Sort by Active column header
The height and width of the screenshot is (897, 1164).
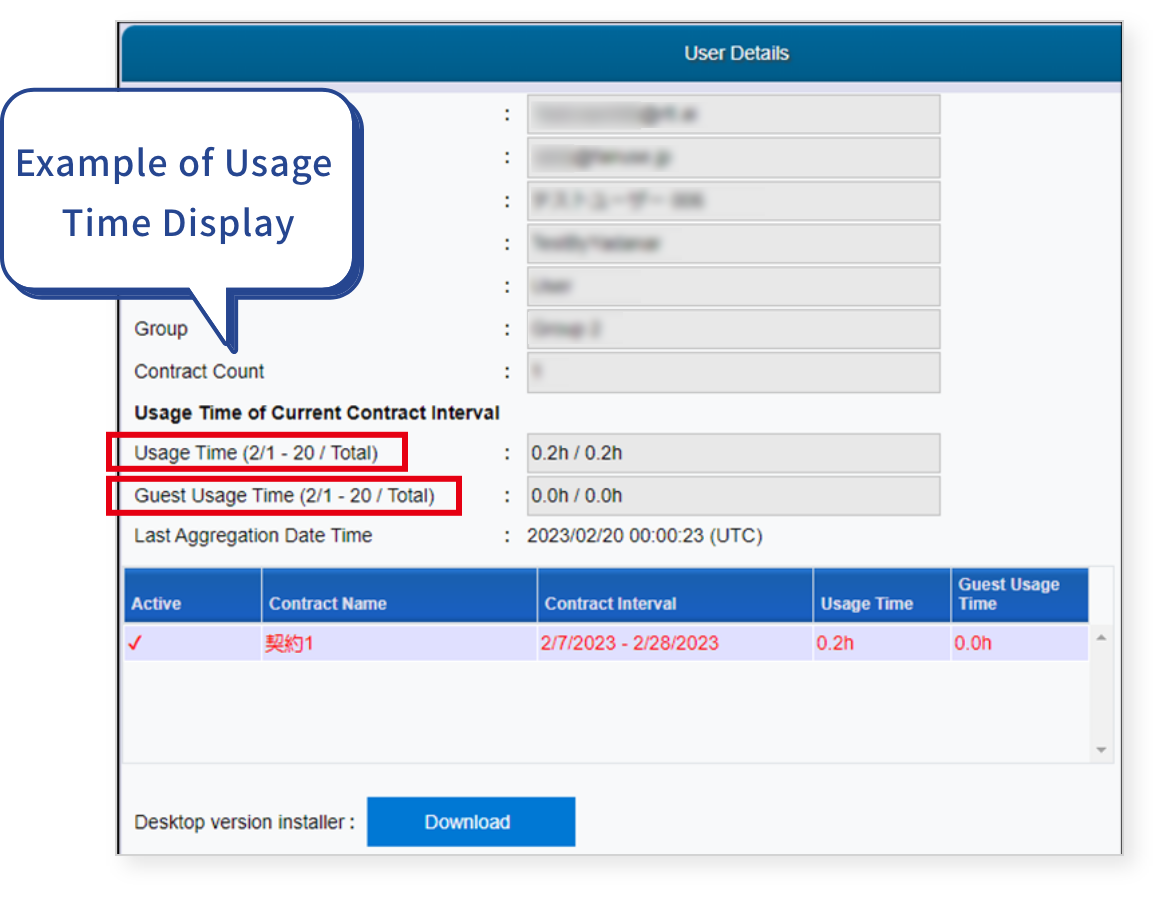point(192,596)
